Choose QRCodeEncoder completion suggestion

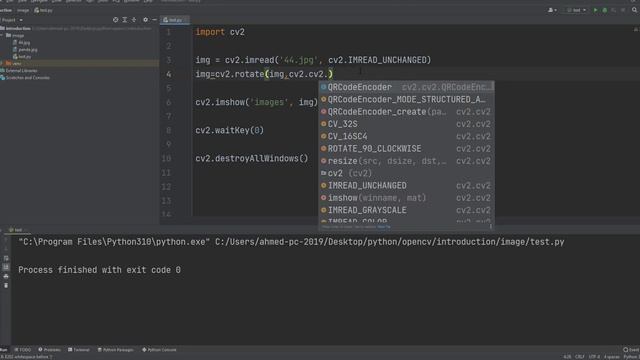(407, 87)
